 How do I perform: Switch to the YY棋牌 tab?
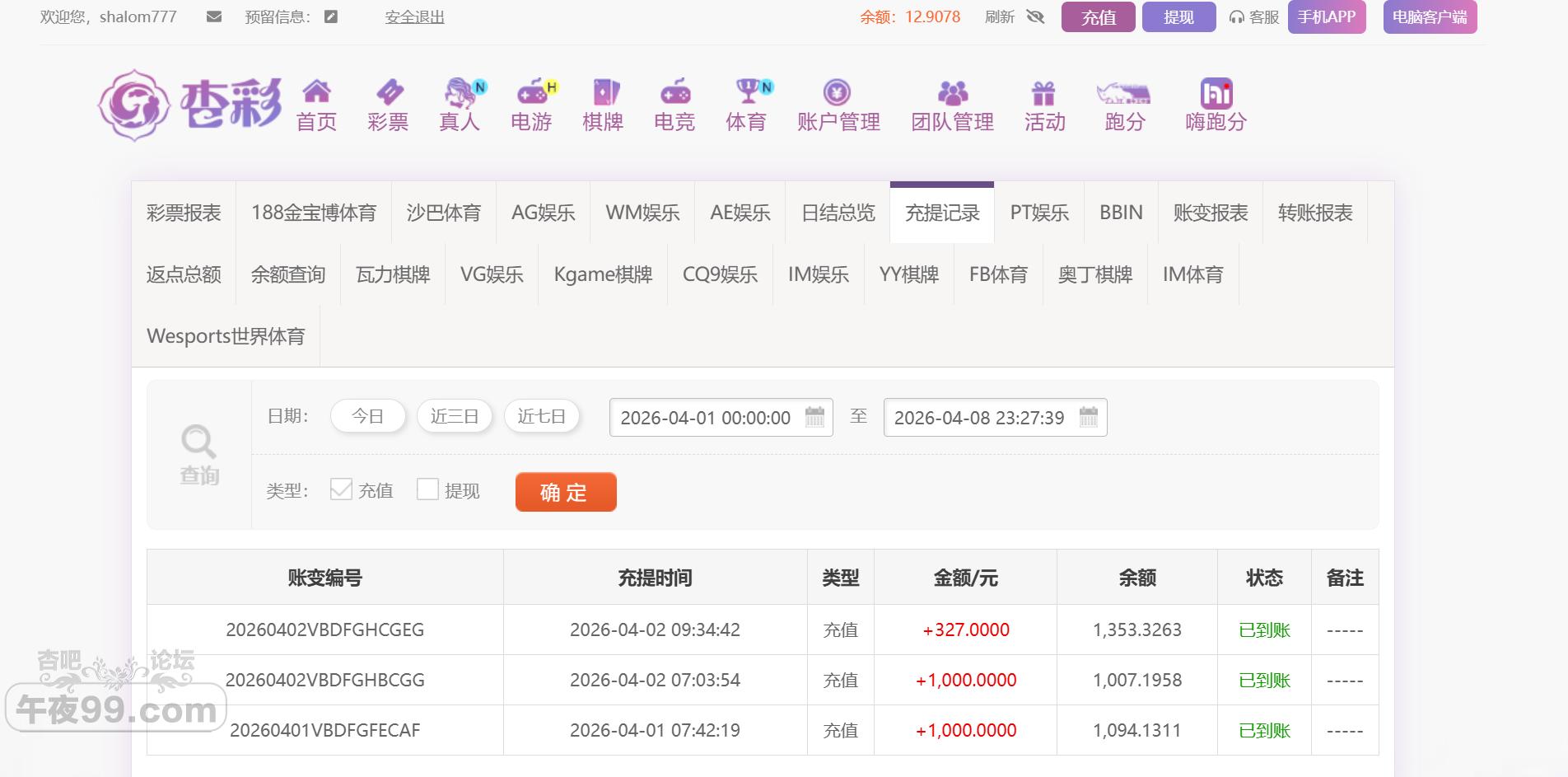[x=909, y=274]
